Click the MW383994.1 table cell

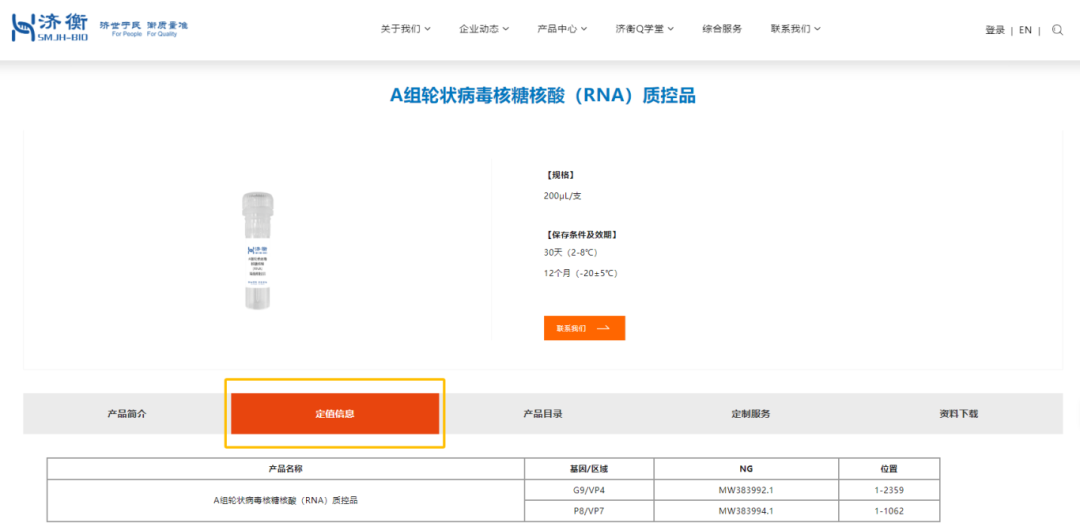pos(746,511)
